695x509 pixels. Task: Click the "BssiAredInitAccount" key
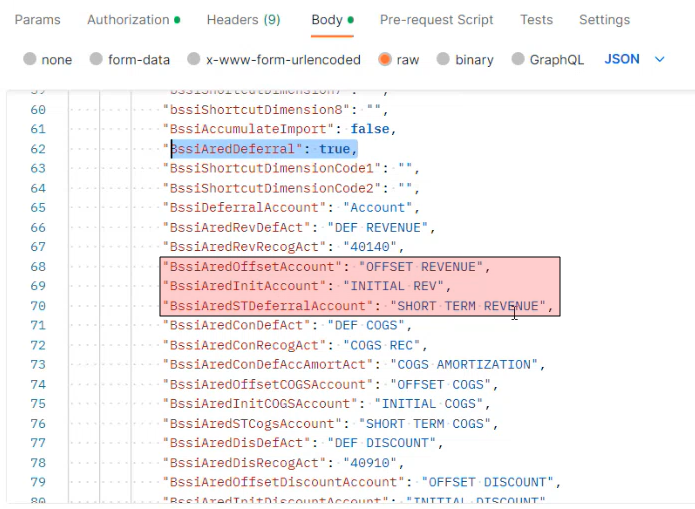(245, 286)
